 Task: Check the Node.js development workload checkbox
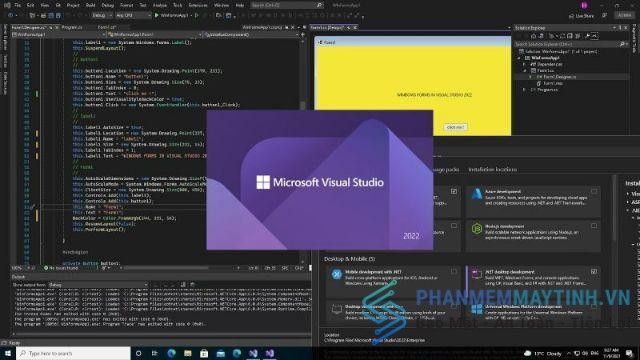point(594,226)
